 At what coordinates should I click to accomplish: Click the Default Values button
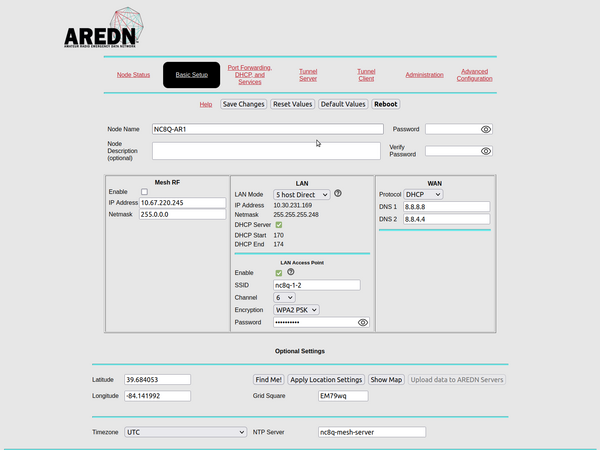[x=343, y=104]
